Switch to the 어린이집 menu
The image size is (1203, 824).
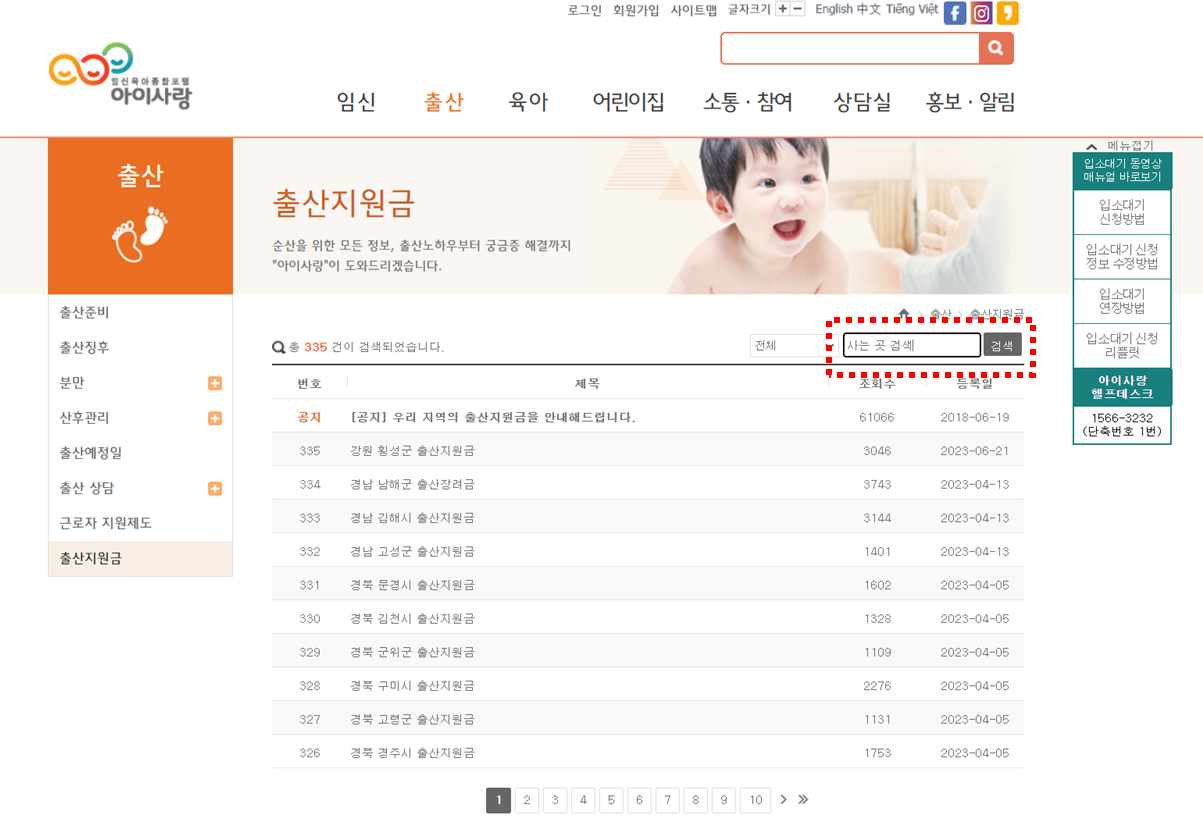pyautogui.click(x=627, y=101)
